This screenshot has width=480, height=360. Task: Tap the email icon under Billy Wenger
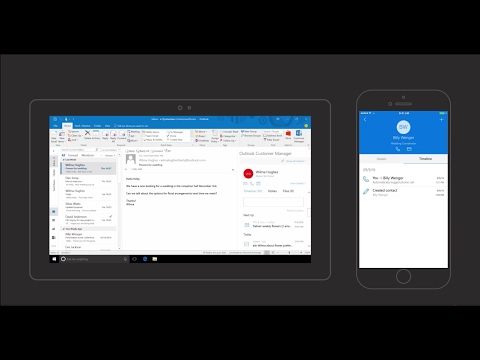pos(409,149)
